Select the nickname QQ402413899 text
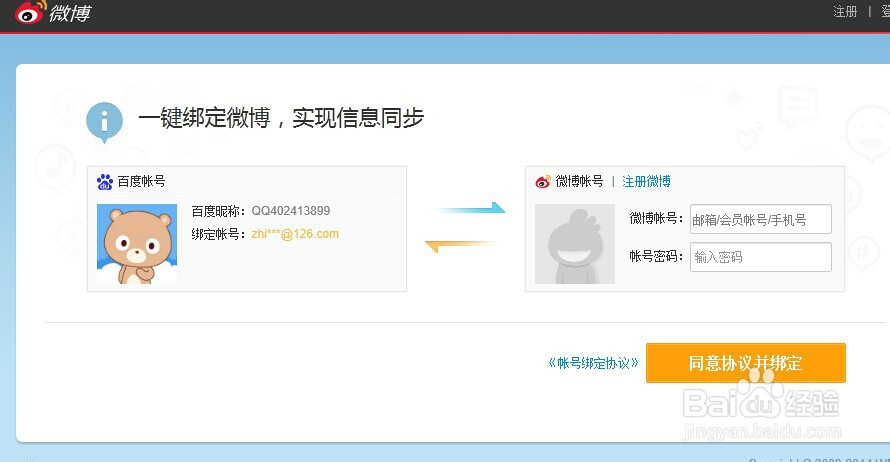Screen dimensions: 890x462 point(291,211)
